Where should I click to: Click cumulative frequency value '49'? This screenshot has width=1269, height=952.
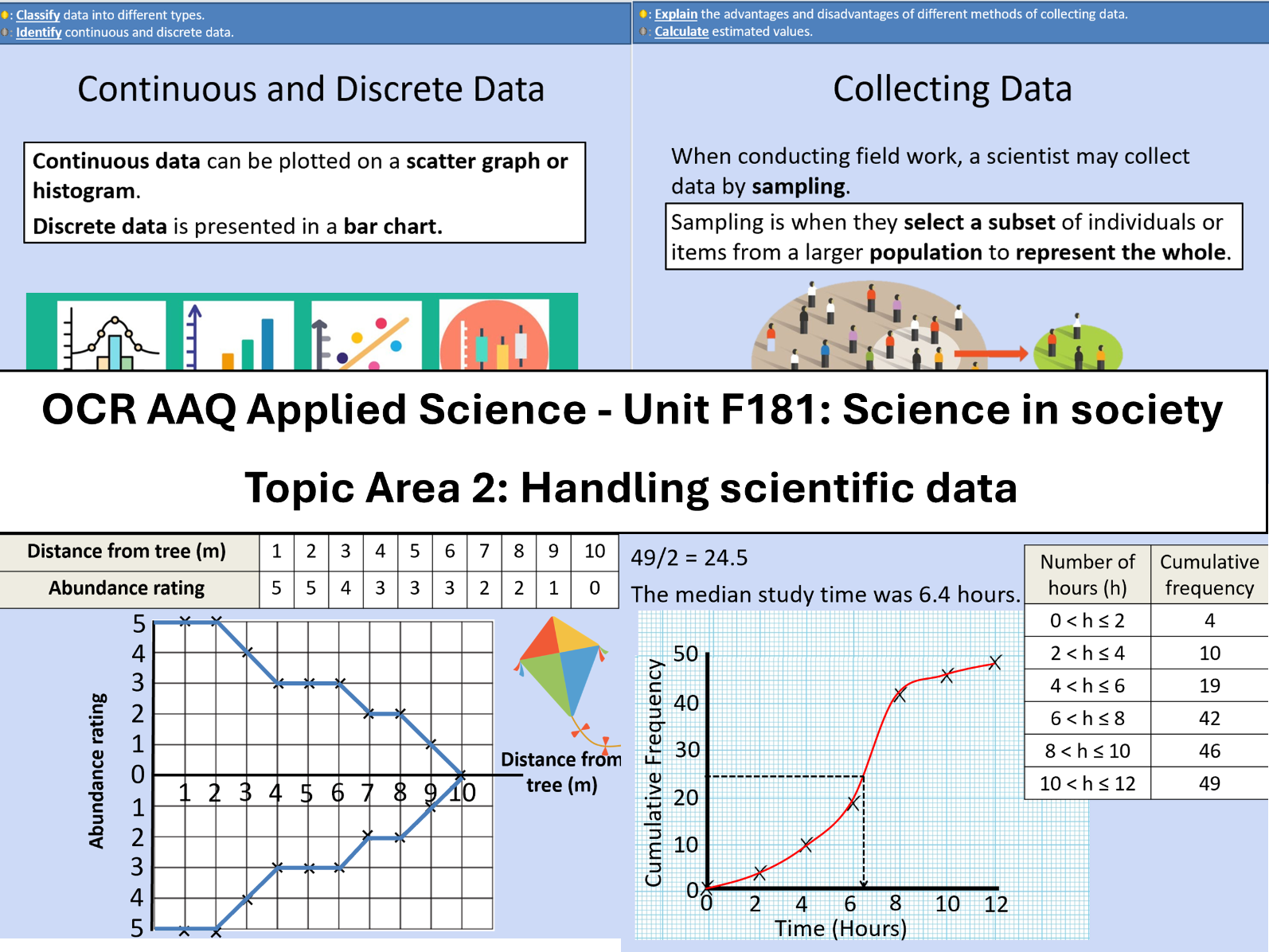[x=1209, y=784]
